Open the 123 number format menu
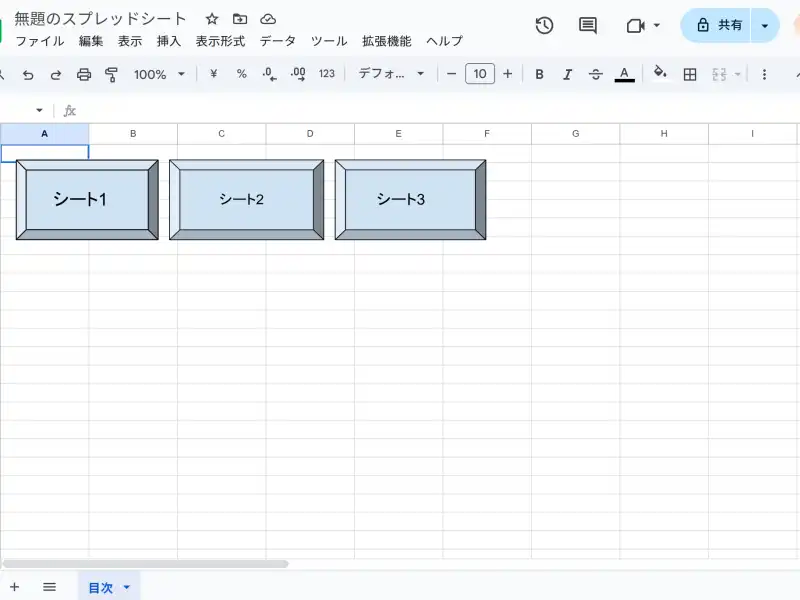This screenshot has height=600, width=800. (x=327, y=74)
